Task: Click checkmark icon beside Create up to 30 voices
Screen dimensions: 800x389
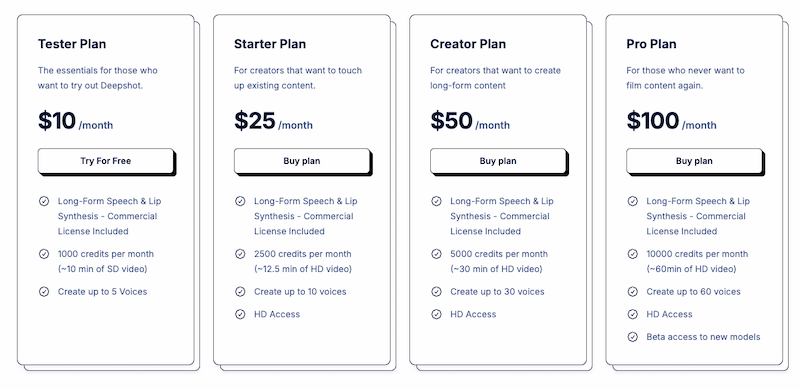Action: 436,291
